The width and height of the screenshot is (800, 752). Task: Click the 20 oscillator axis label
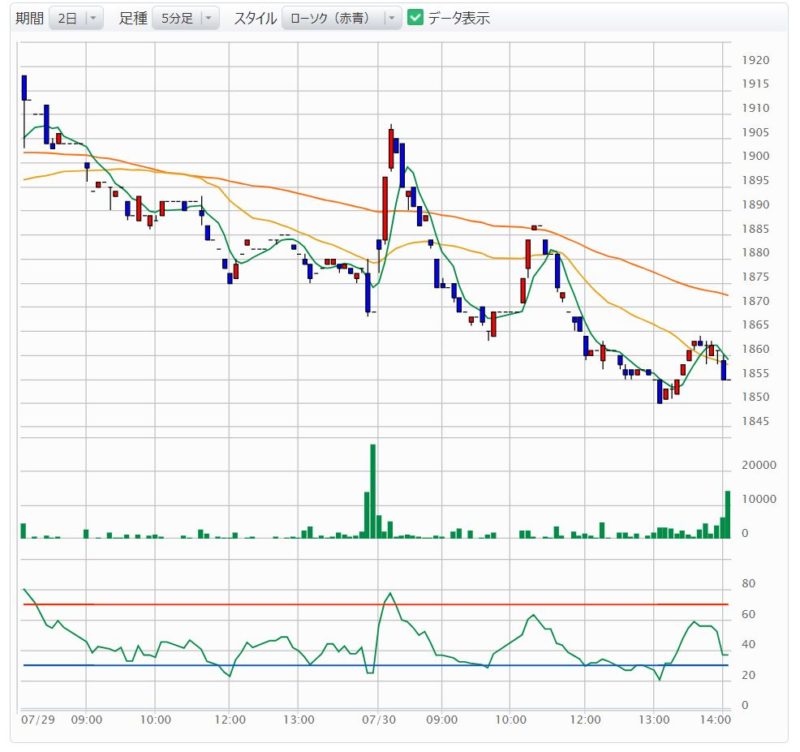coord(748,674)
